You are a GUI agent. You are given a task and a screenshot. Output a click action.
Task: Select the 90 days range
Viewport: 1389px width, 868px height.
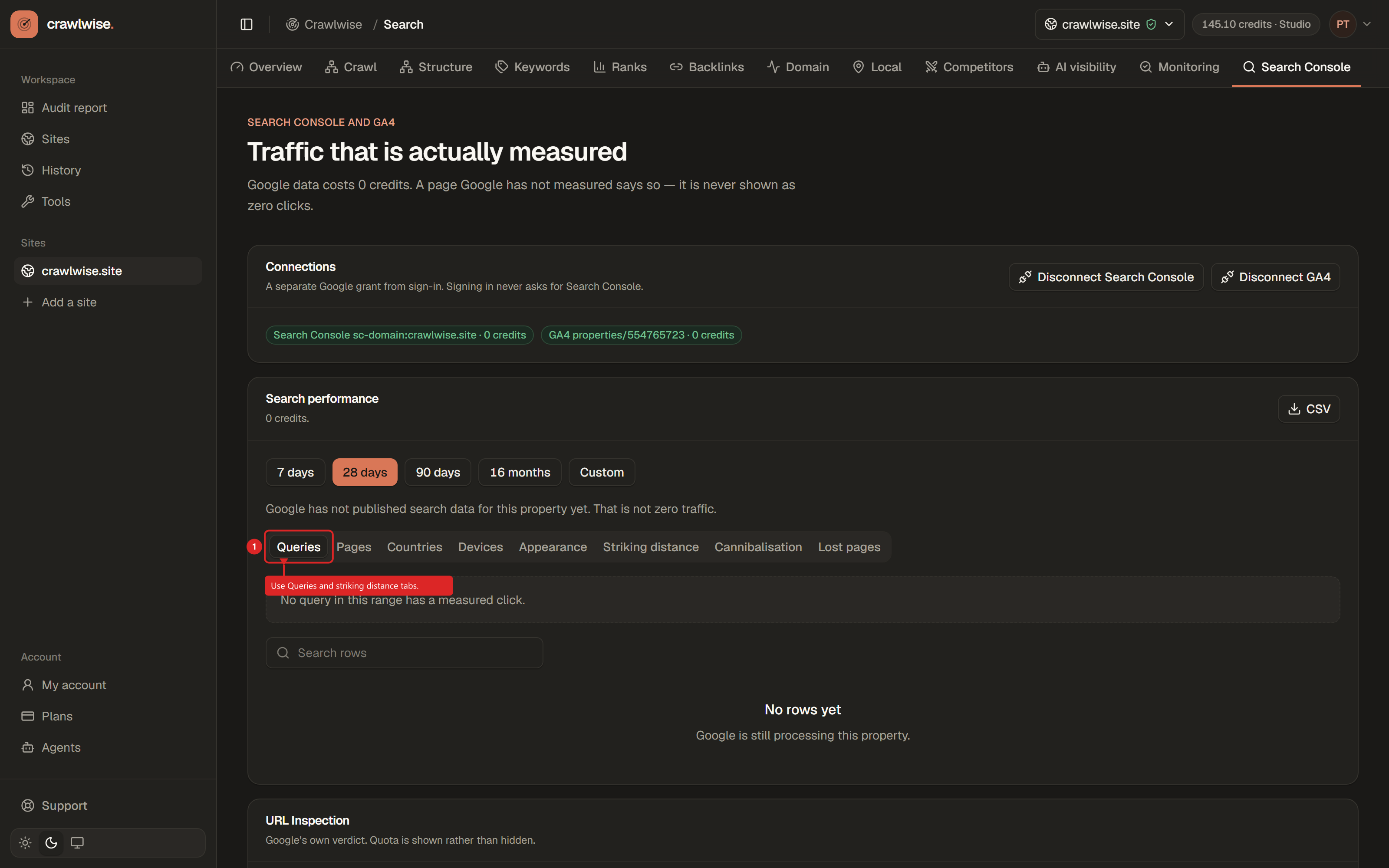[x=438, y=473]
